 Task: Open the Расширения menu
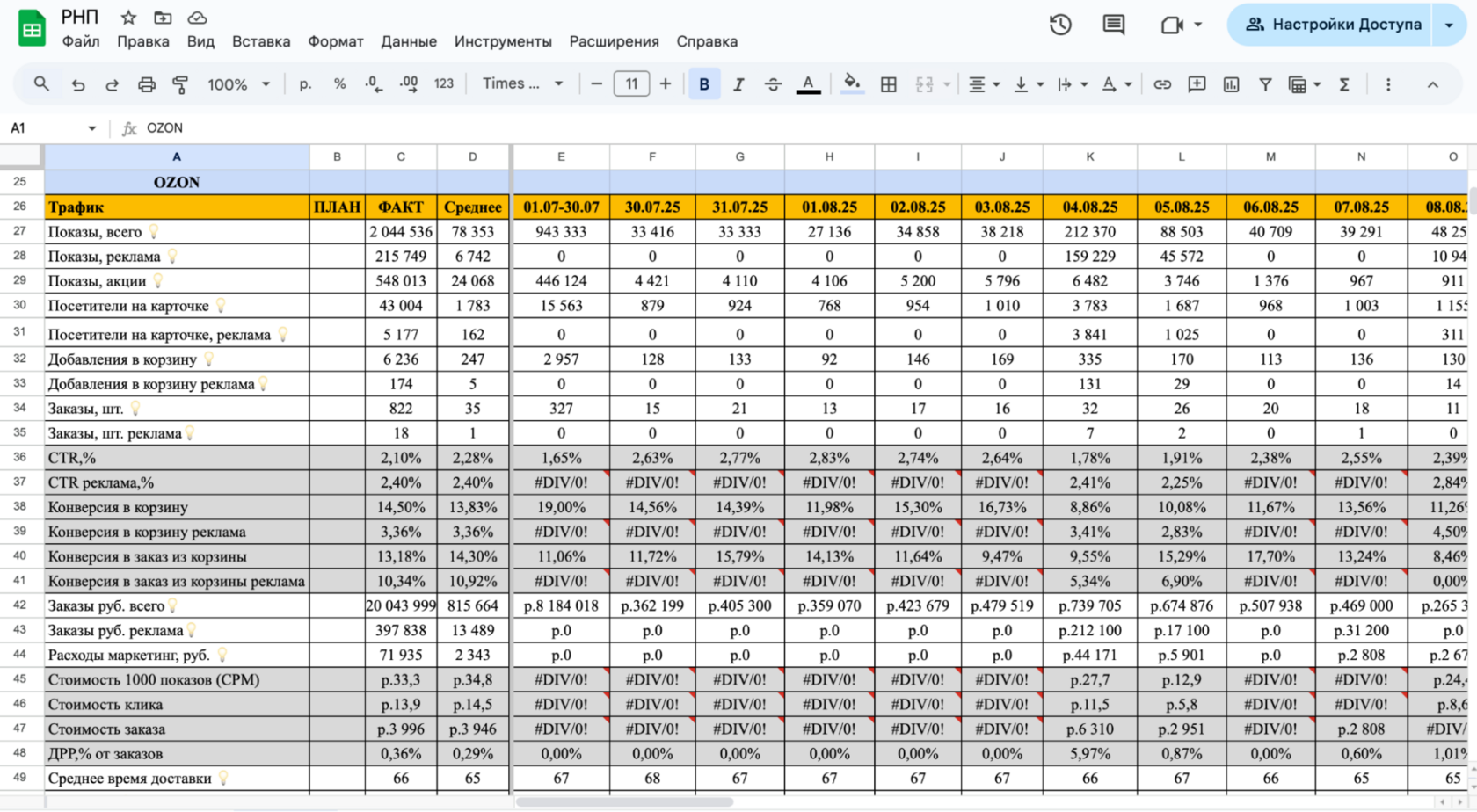coord(614,41)
